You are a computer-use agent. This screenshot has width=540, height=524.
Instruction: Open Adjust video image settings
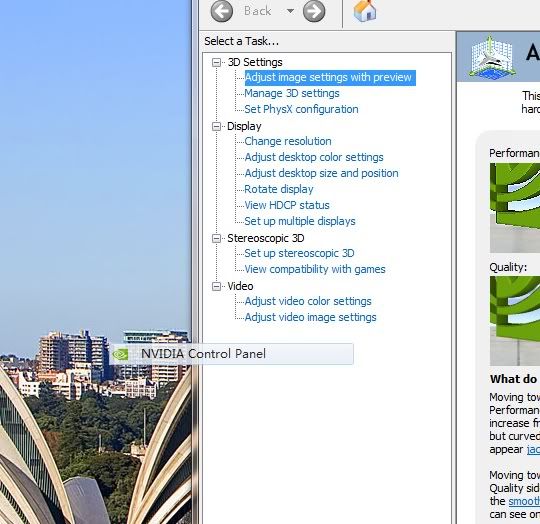(310, 317)
